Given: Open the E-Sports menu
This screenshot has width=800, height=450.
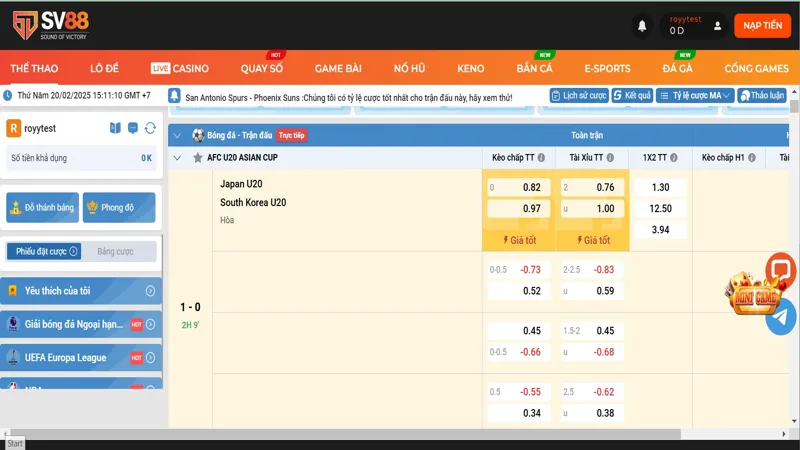Looking at the screenshot, I should (607, 68).
